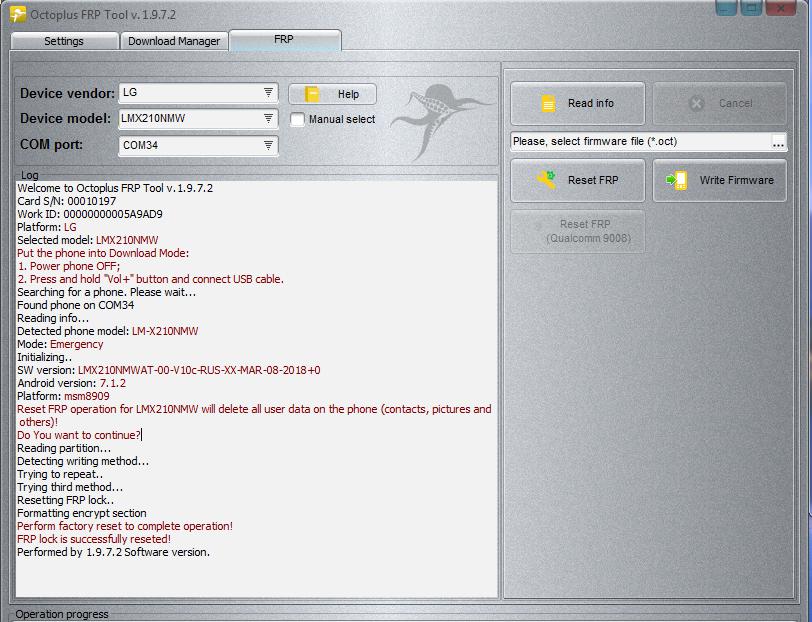Open the Download Manager tab

(174, 41)
